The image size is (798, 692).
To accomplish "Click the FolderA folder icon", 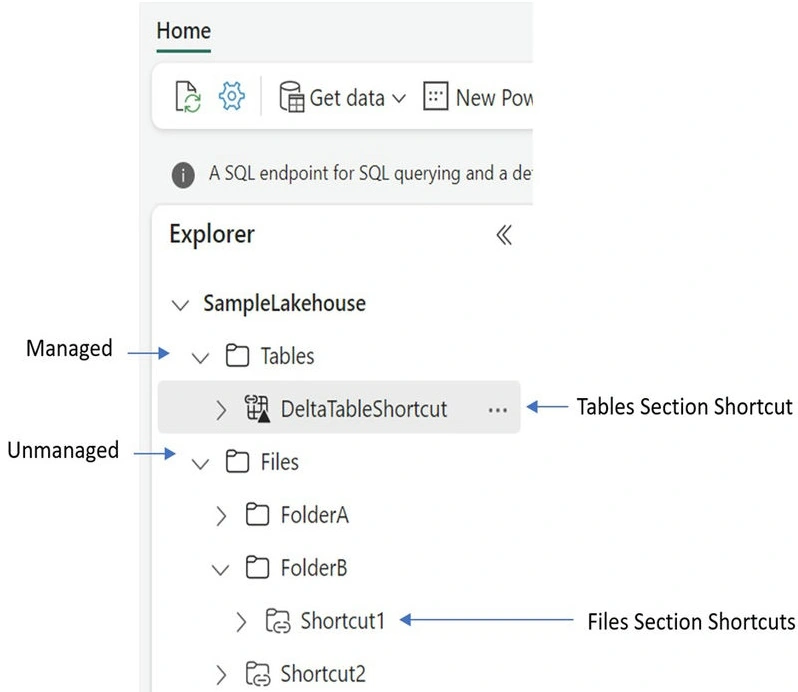I will (x=257, y=514).
